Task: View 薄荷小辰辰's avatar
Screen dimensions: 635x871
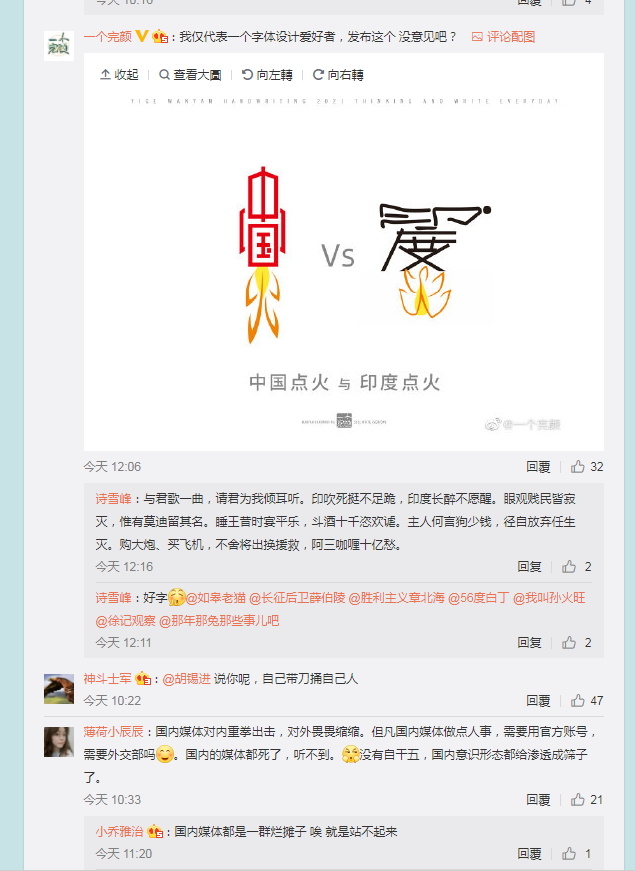Action: tap(59, 742)
